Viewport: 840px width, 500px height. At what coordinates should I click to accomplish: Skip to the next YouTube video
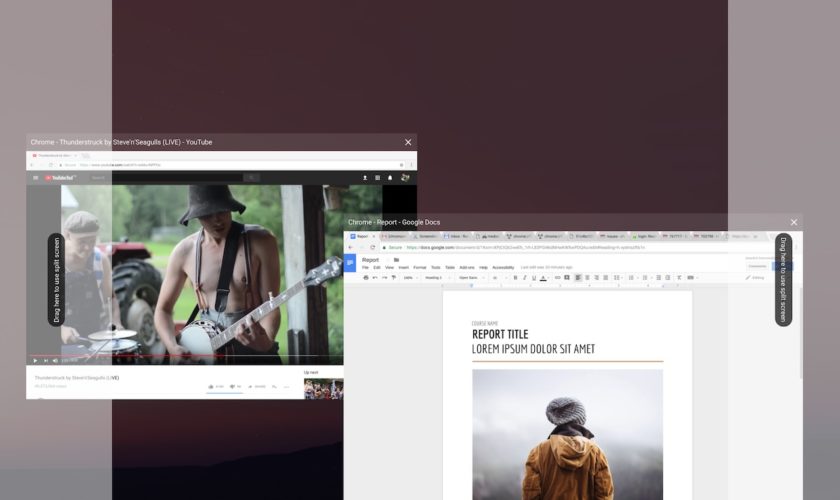pos(46,360)
